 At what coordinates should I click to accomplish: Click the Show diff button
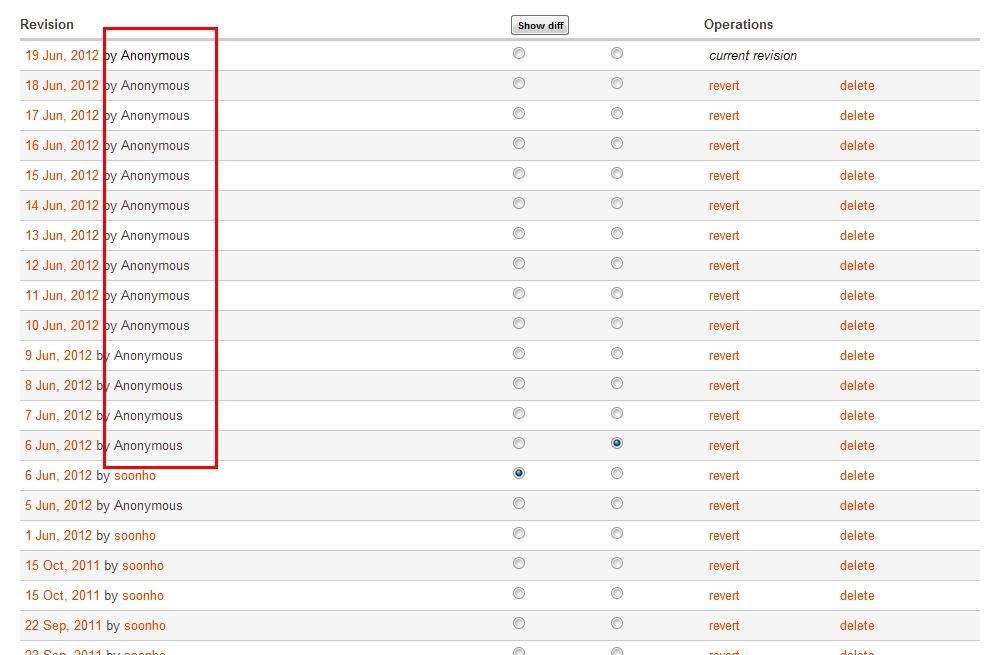539,25
